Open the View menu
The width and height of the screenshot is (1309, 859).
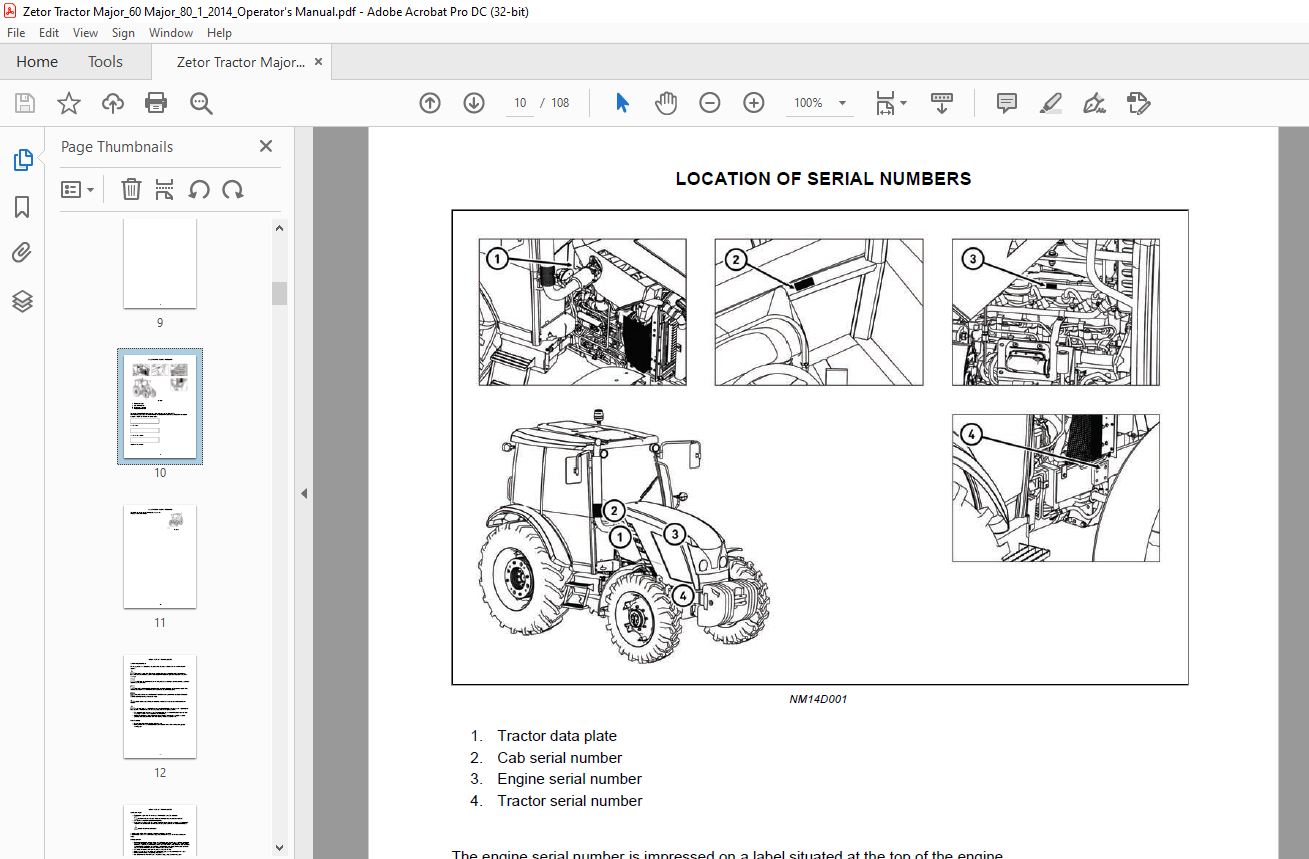pyautogui.click(x=85, y=33)
